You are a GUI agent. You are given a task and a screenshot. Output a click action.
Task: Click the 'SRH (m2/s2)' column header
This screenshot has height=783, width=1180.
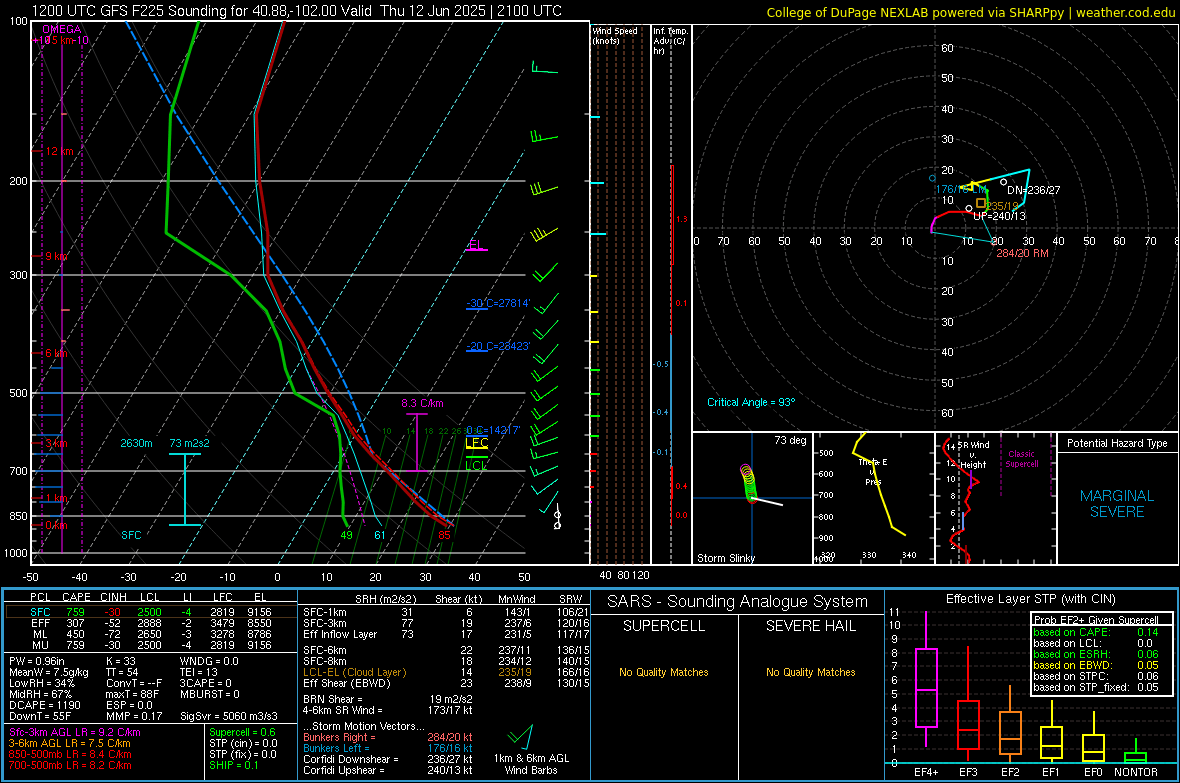pyautogui.click(x=385, y=599)
